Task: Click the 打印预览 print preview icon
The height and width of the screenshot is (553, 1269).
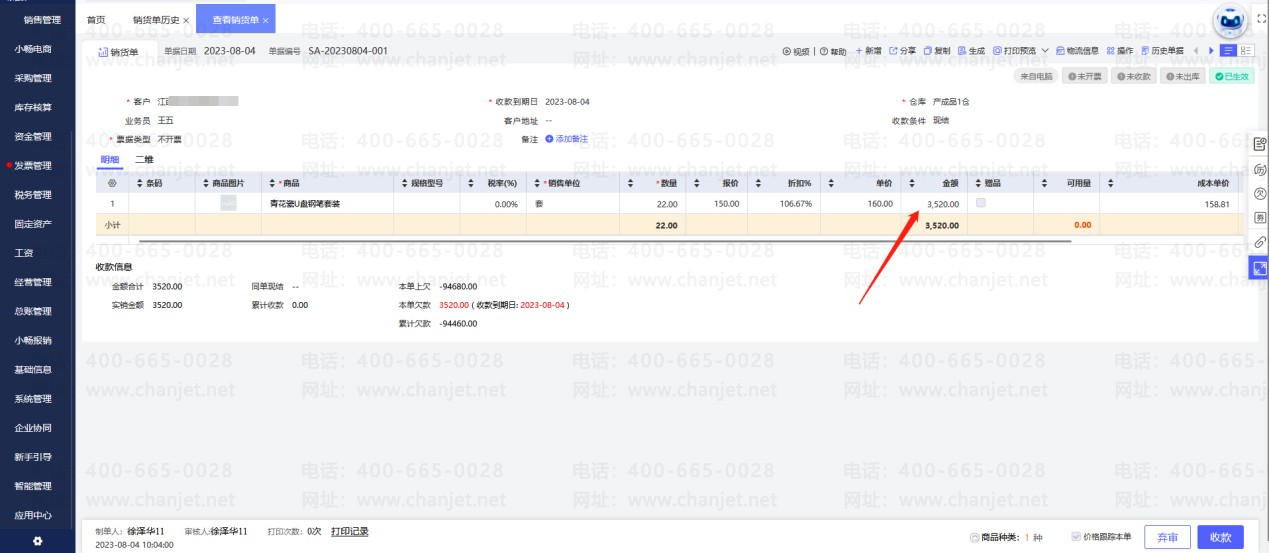Action: 997,51
